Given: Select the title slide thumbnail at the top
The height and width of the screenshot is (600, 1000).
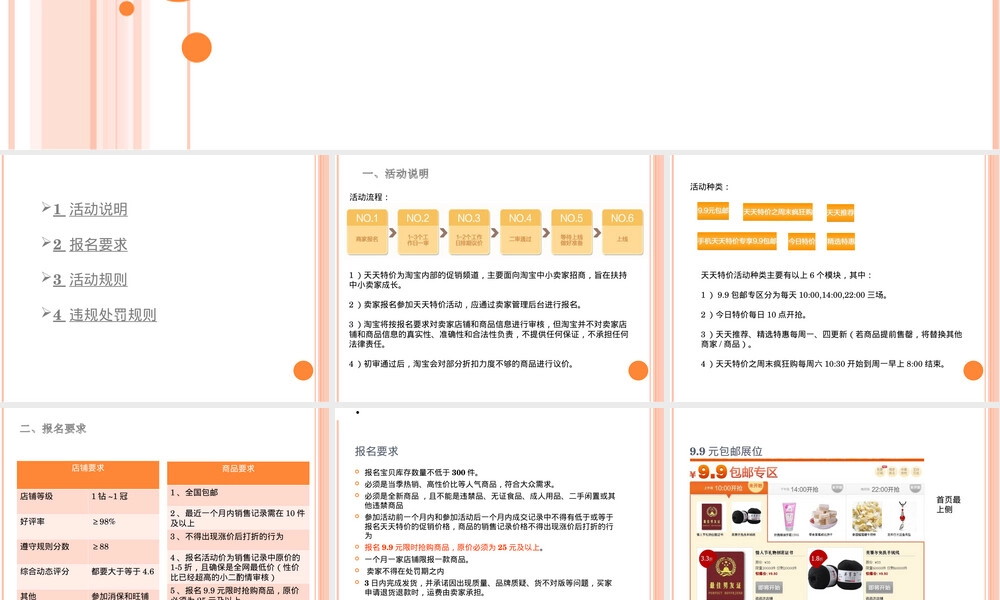Looking at the screenshot, I should pyautogui.click(x=500, y=75).
